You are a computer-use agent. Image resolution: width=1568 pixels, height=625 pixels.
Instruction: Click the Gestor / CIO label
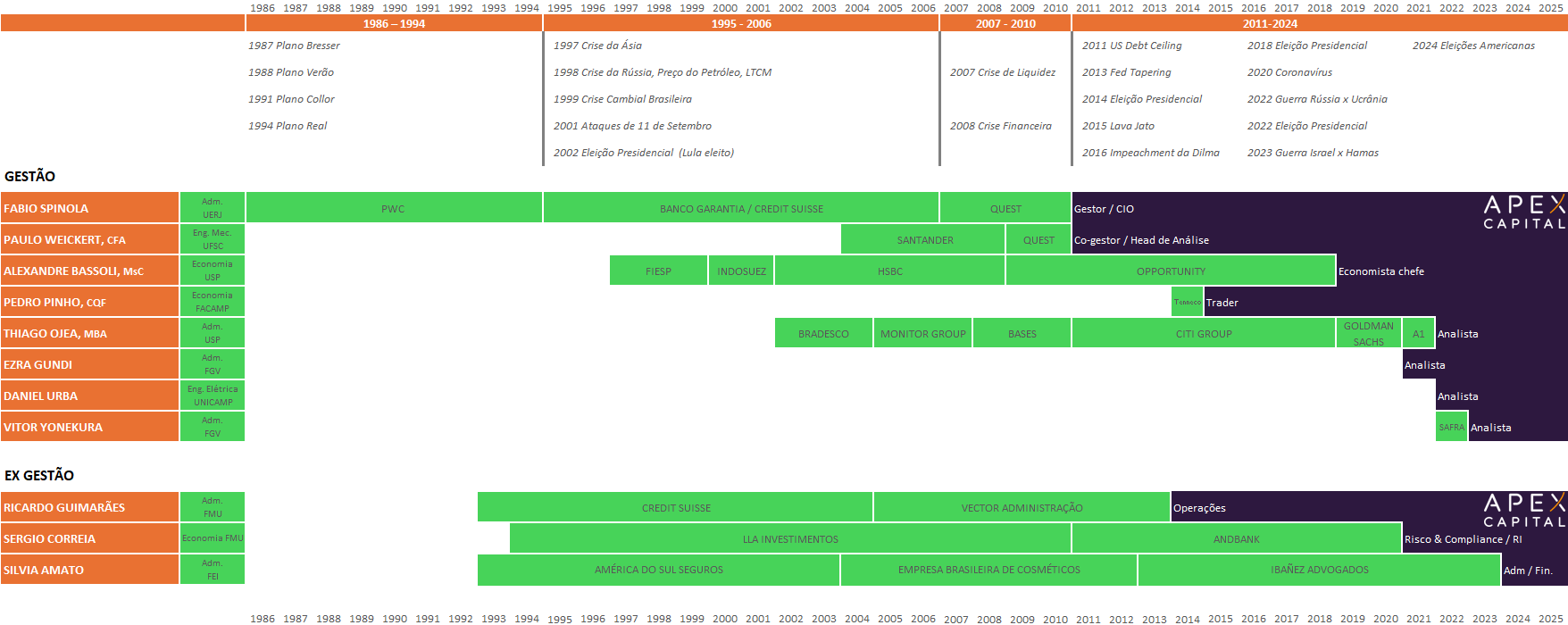click(x=1104, y=209)
